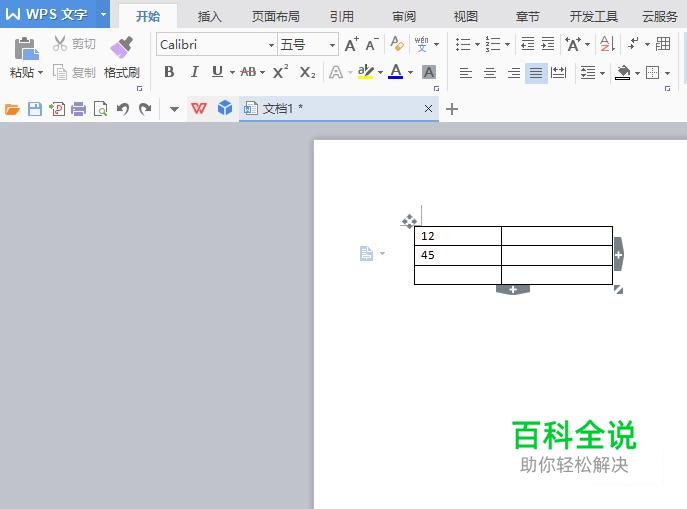The width and height of the screenshot is (687, 509).
Task: Enable justified text alignment
Action: (x=537, y=73)
